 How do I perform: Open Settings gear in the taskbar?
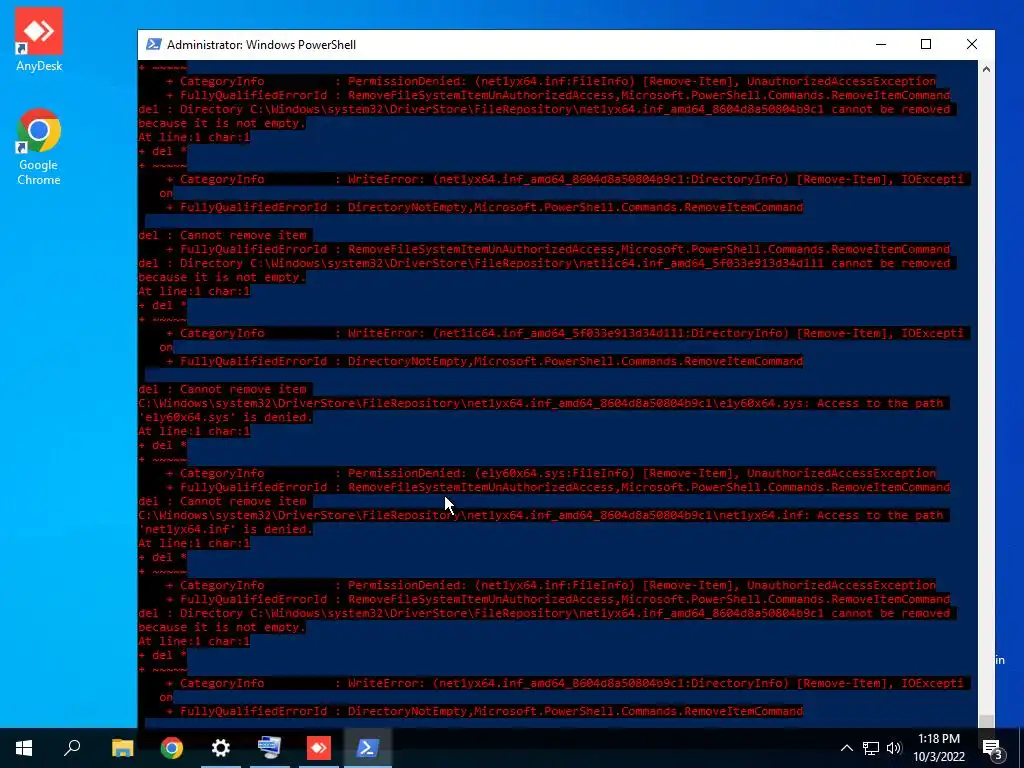pos(221,748)
